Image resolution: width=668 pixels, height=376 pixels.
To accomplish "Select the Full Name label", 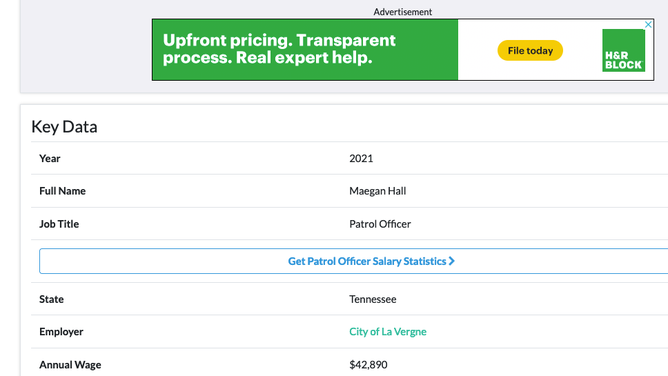I will click(x=63, y=191).
